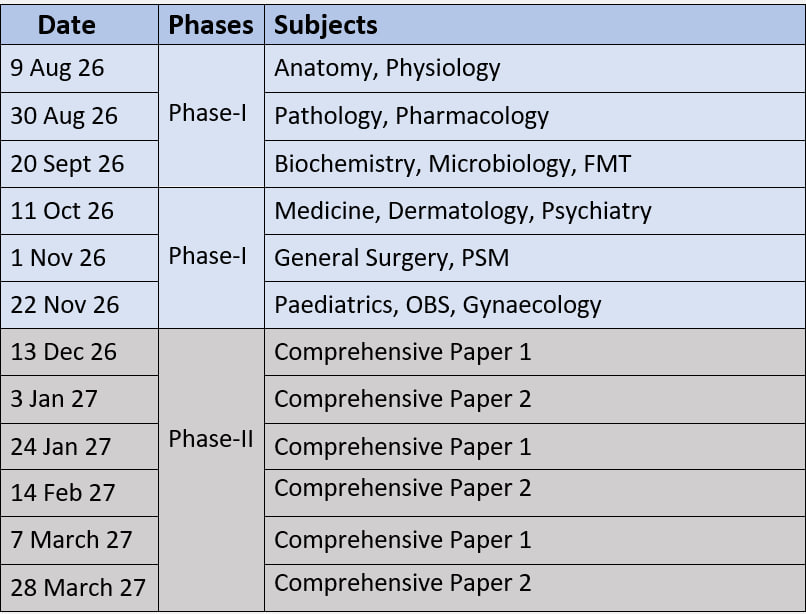Select Comprehensive Paper 2 for 28 March 27
The height and width of the screenshot is (614, 806).
[535, 588]
